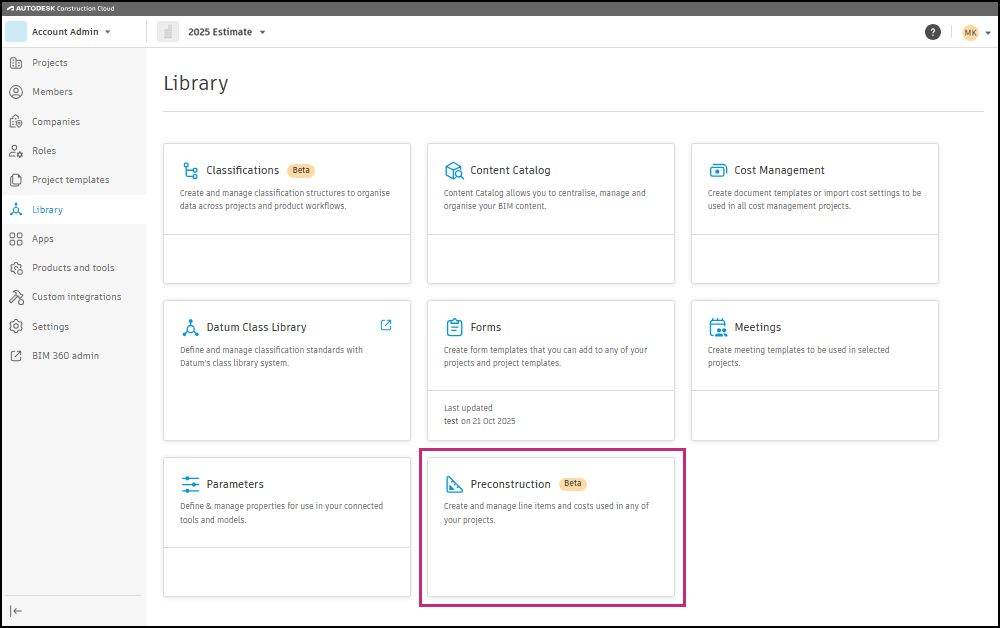The image size is (1000, 628).
Task: Click the Companies building icon
Action: (16, 121)
